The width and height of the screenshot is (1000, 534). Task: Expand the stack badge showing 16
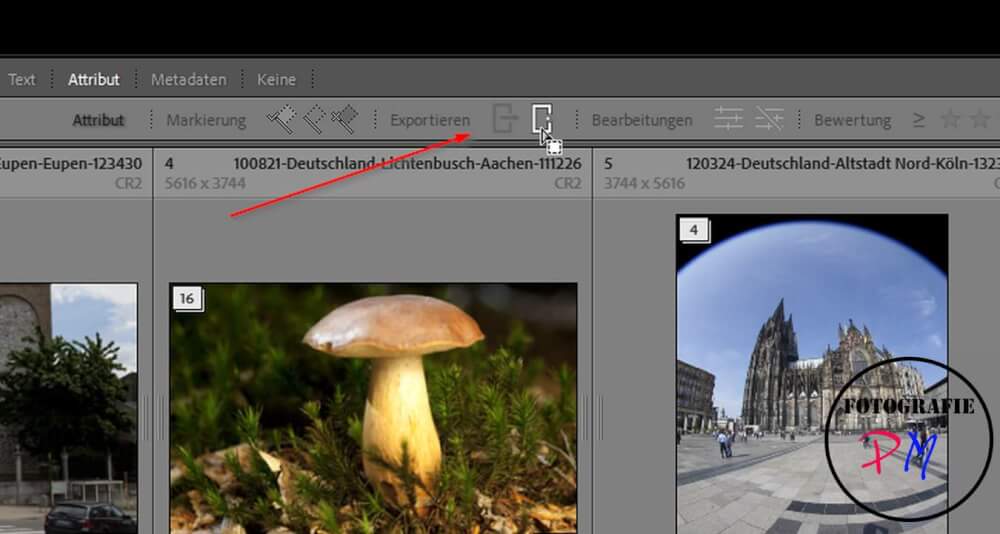click(188, 299)
